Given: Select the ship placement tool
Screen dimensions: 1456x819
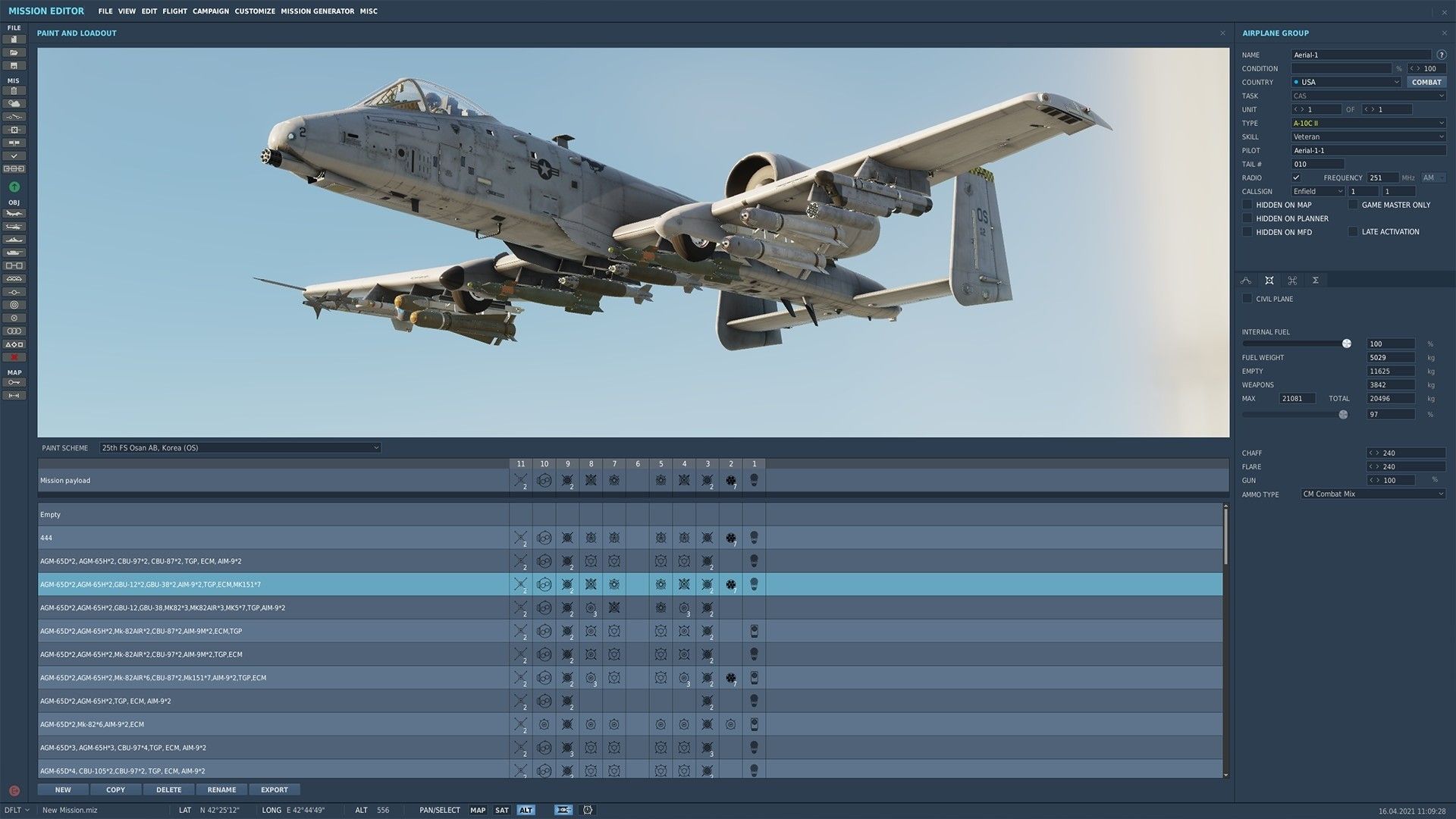Looking at the screenshot, I should click(x=14, y=240).
